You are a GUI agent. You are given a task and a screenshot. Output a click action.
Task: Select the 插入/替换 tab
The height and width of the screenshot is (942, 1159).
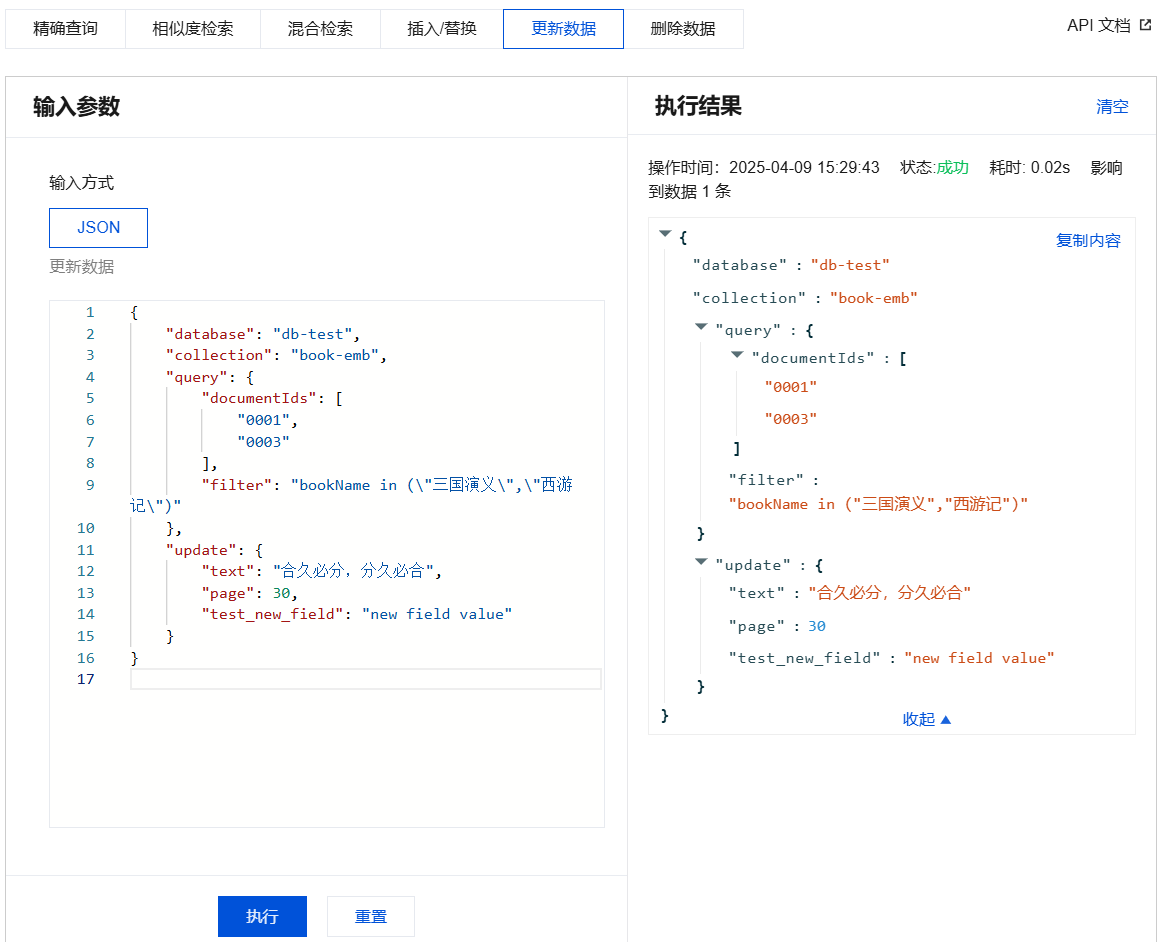(x=441, y=29)
